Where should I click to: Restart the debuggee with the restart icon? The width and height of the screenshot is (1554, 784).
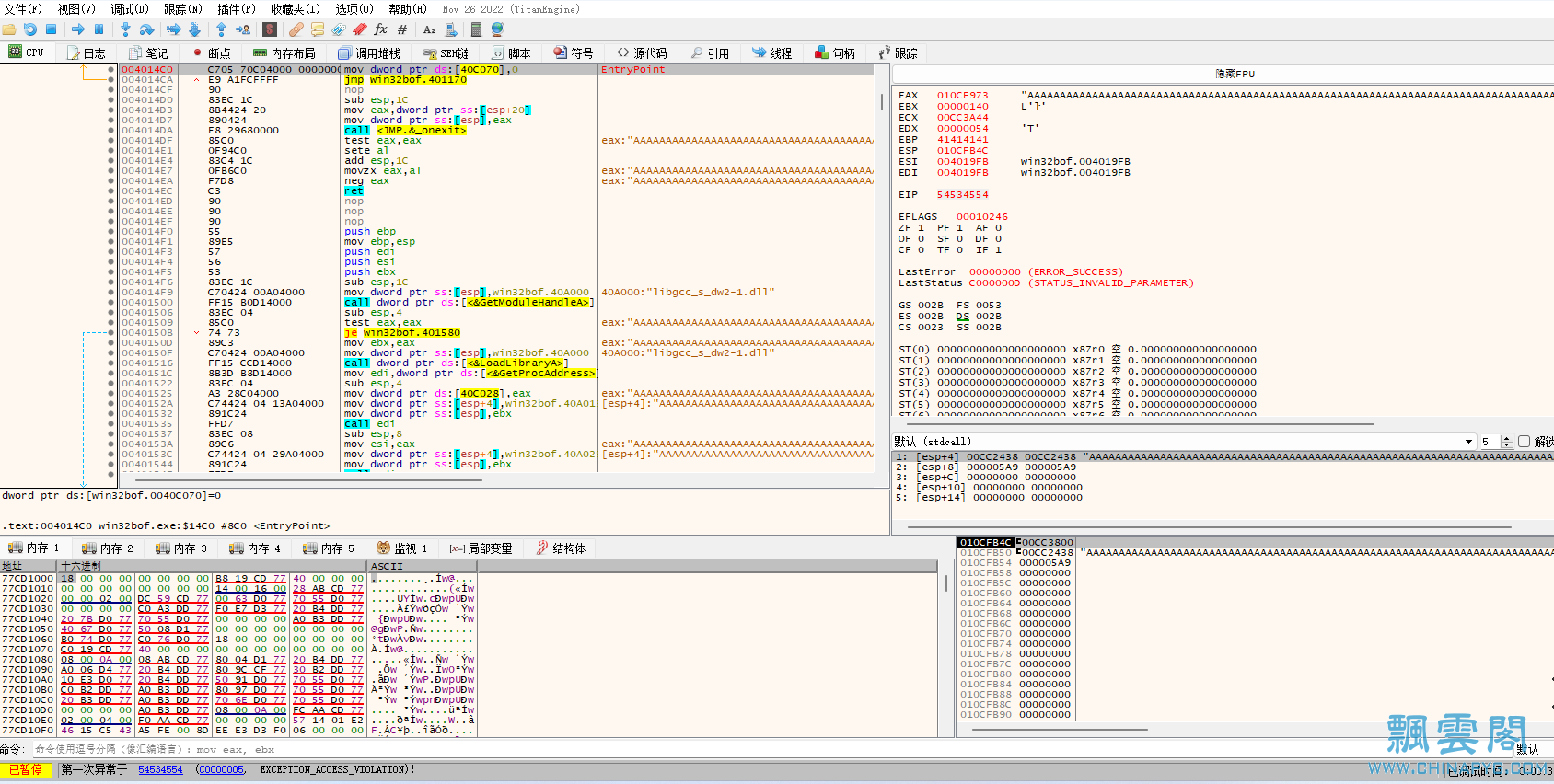coord(30,29)
